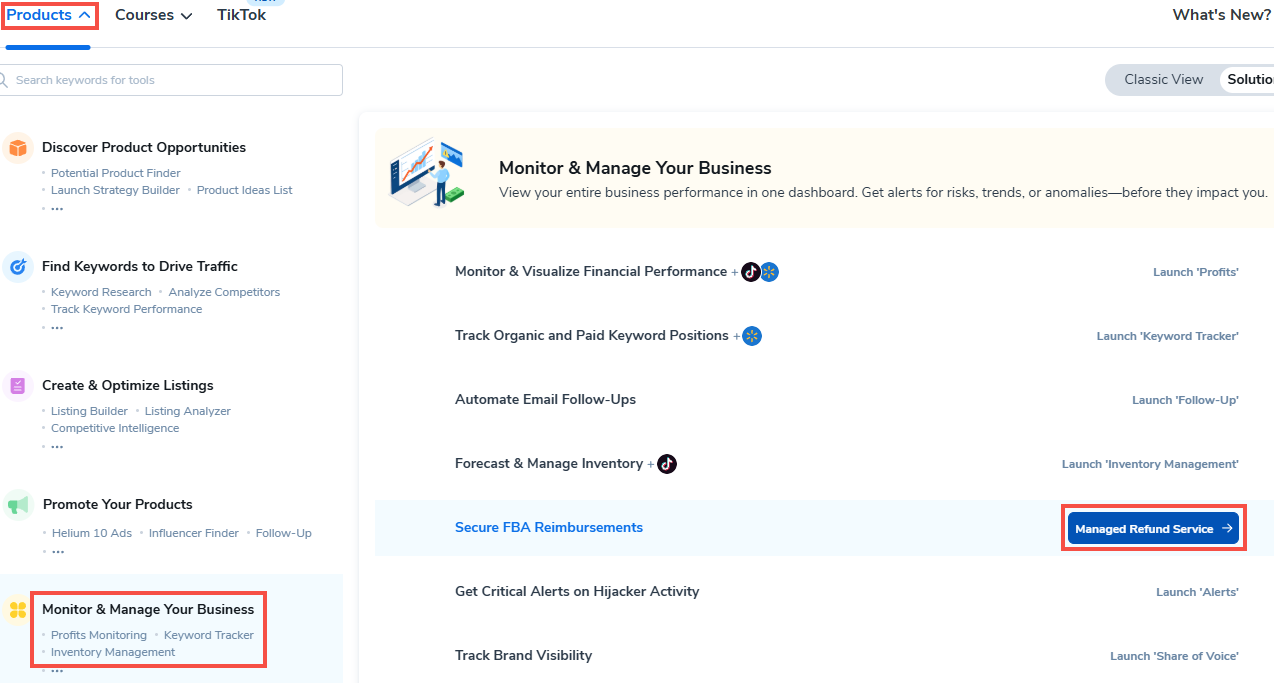This screenshot has width=1274, height=683.
Task: Collapse the Products dropdown menu
Action: [x=49, y=16]
